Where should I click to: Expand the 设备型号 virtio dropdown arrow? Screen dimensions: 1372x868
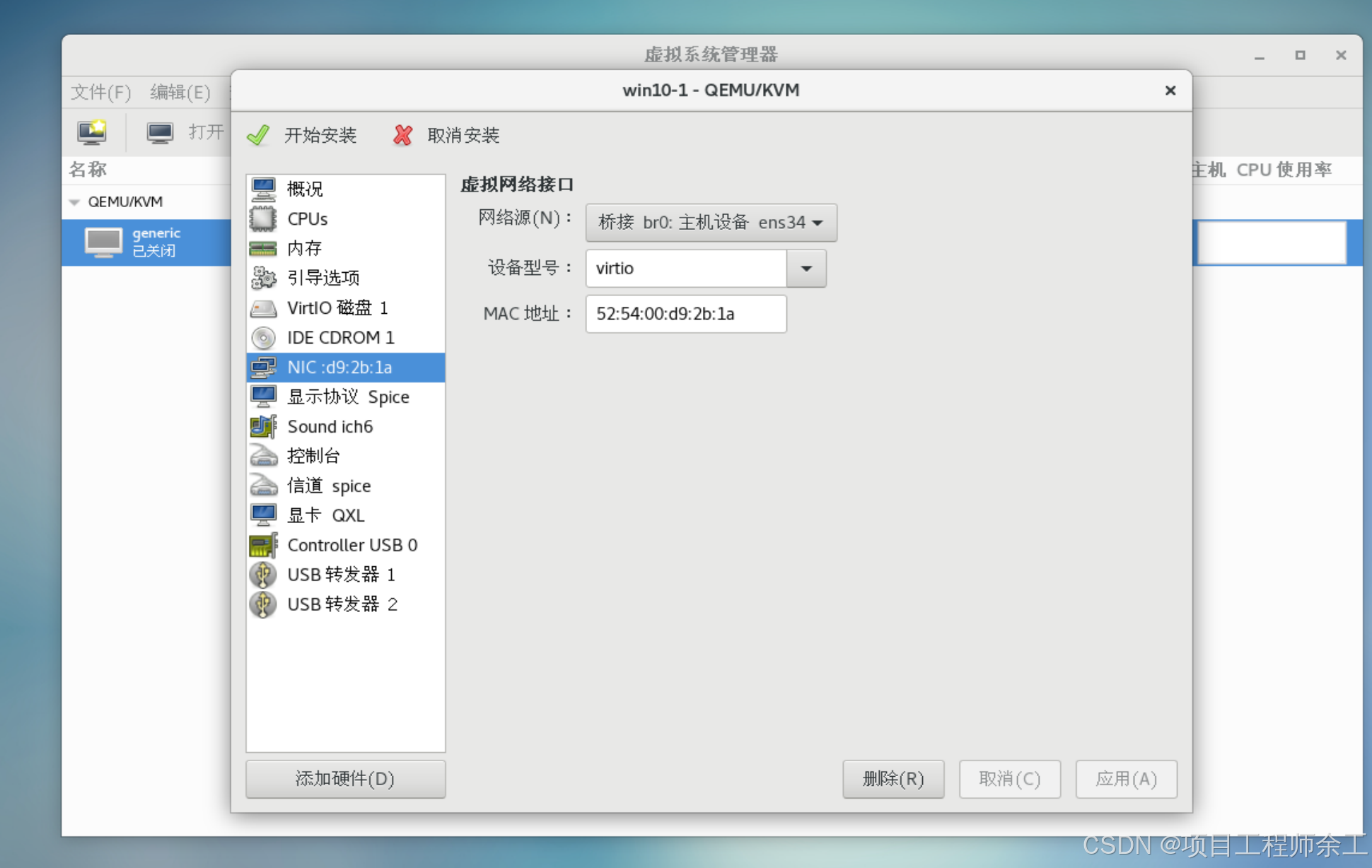[x=806, y=269]
